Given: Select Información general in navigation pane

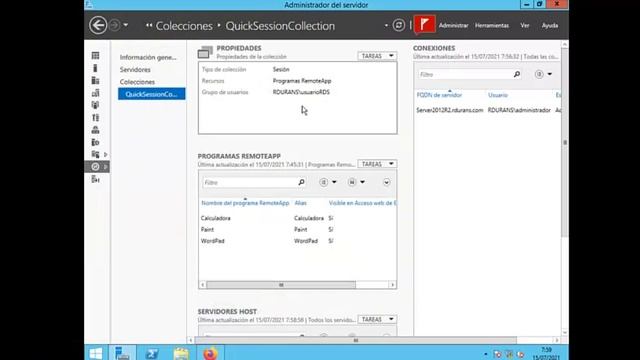Looking at the screenshot, I should [148, 58].
